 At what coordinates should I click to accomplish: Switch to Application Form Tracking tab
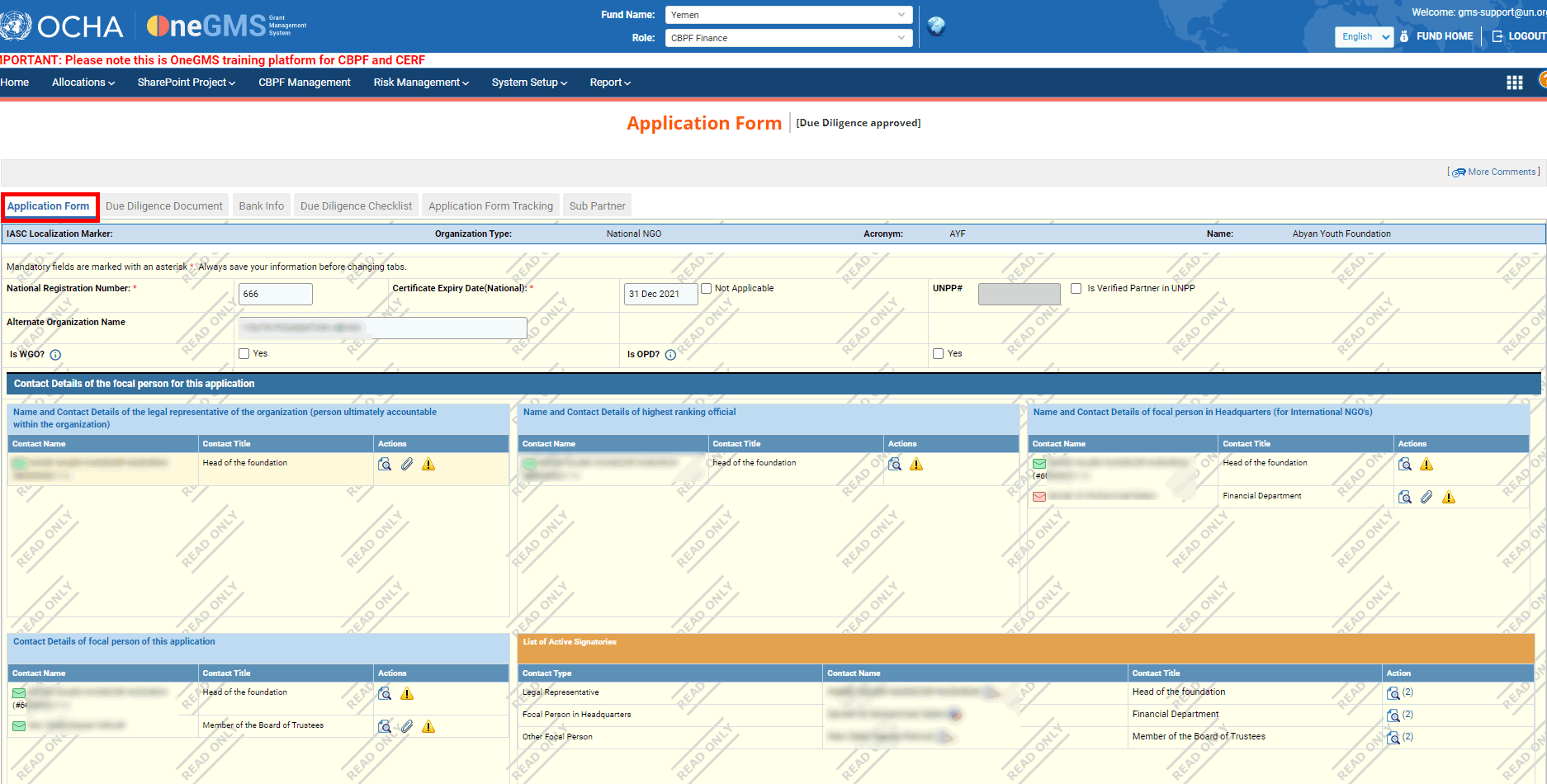click(490, 206)
